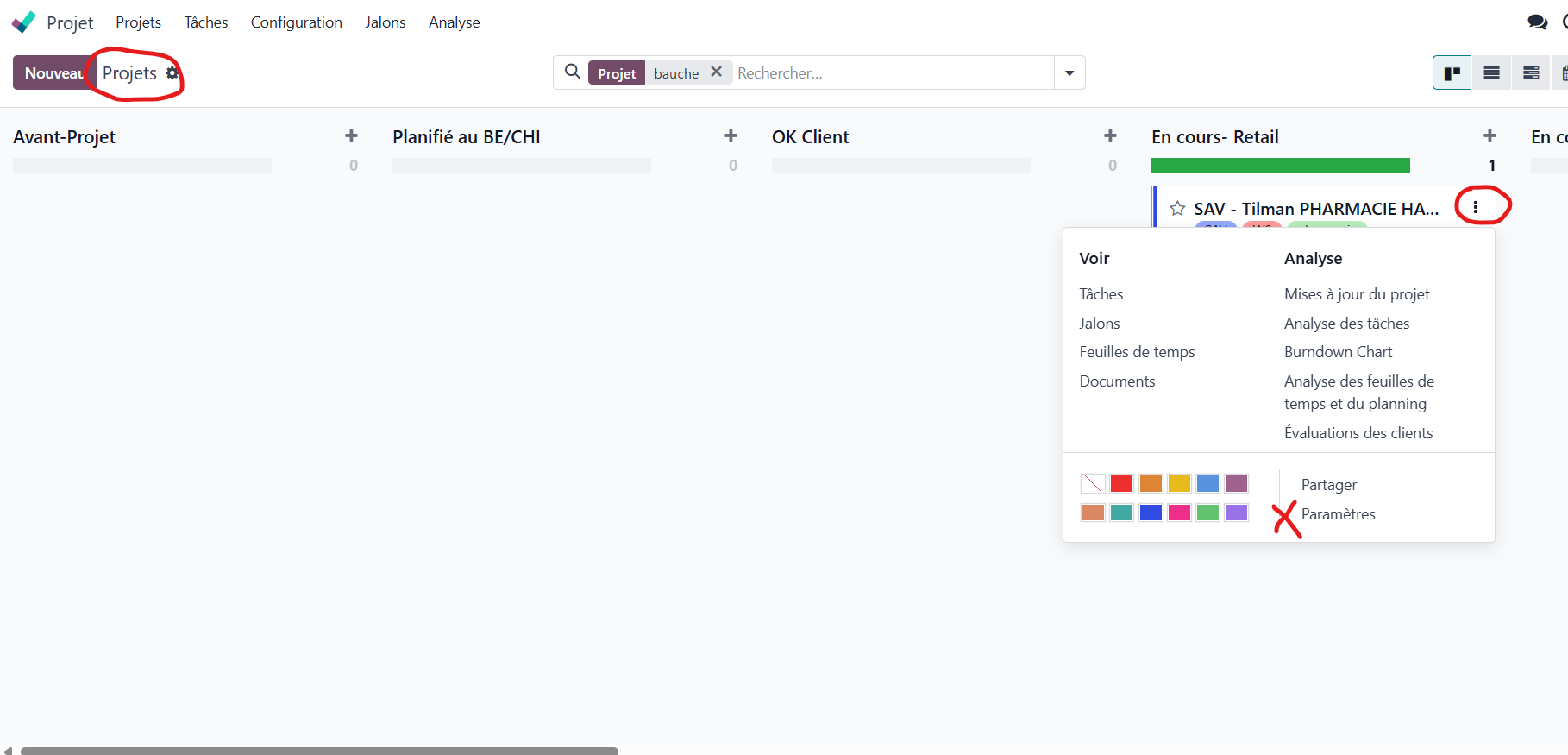1568x755 pixels.
Task: Switch to Kanban view
Action: (x=1452, y=73)
